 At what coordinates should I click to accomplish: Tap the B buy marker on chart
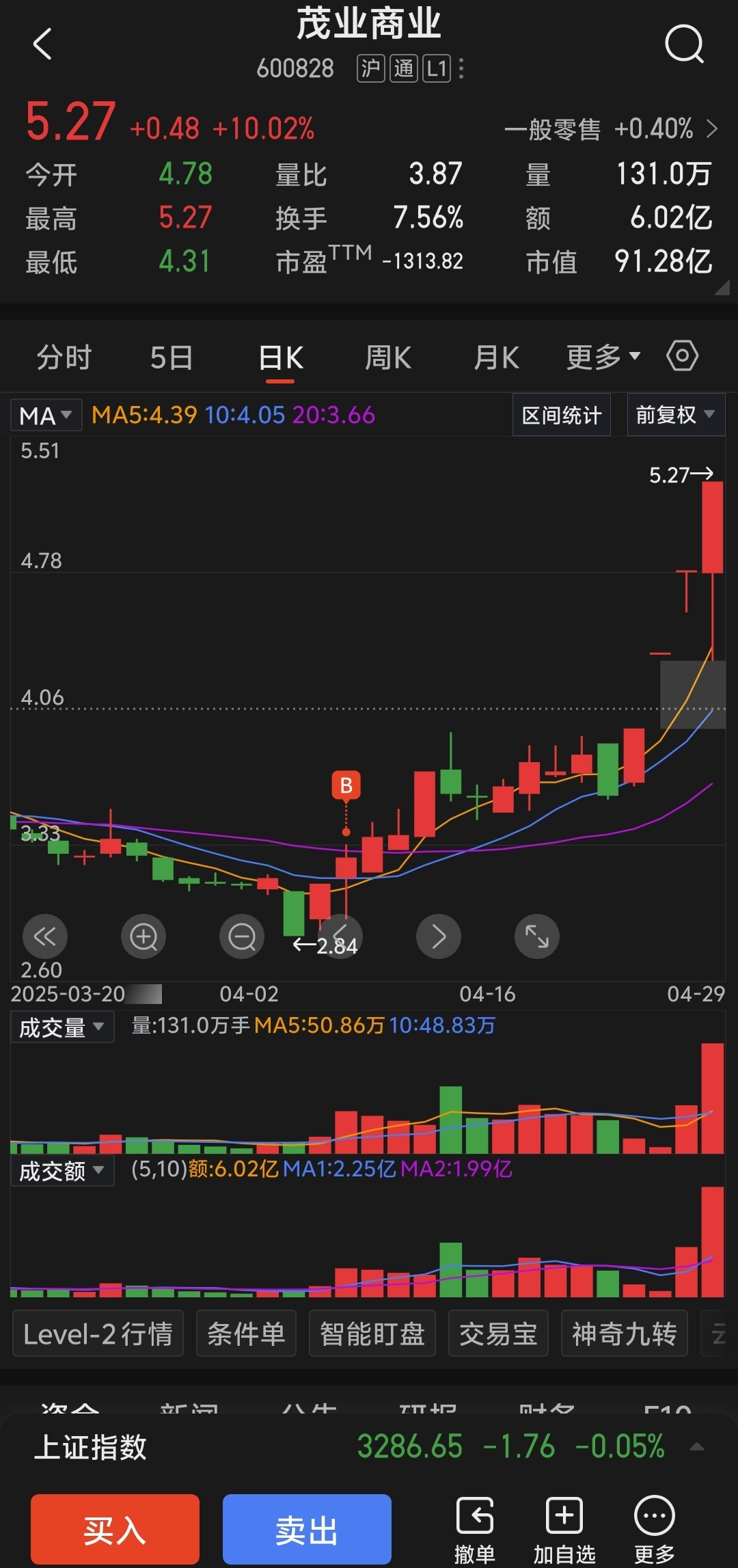point(346,786)
